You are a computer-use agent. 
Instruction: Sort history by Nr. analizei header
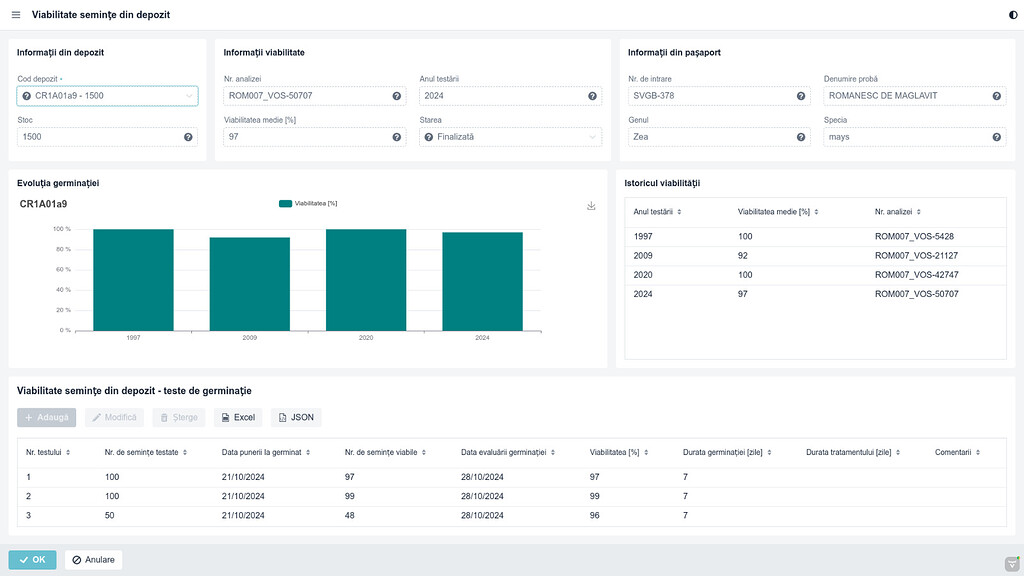pos(897,212)
